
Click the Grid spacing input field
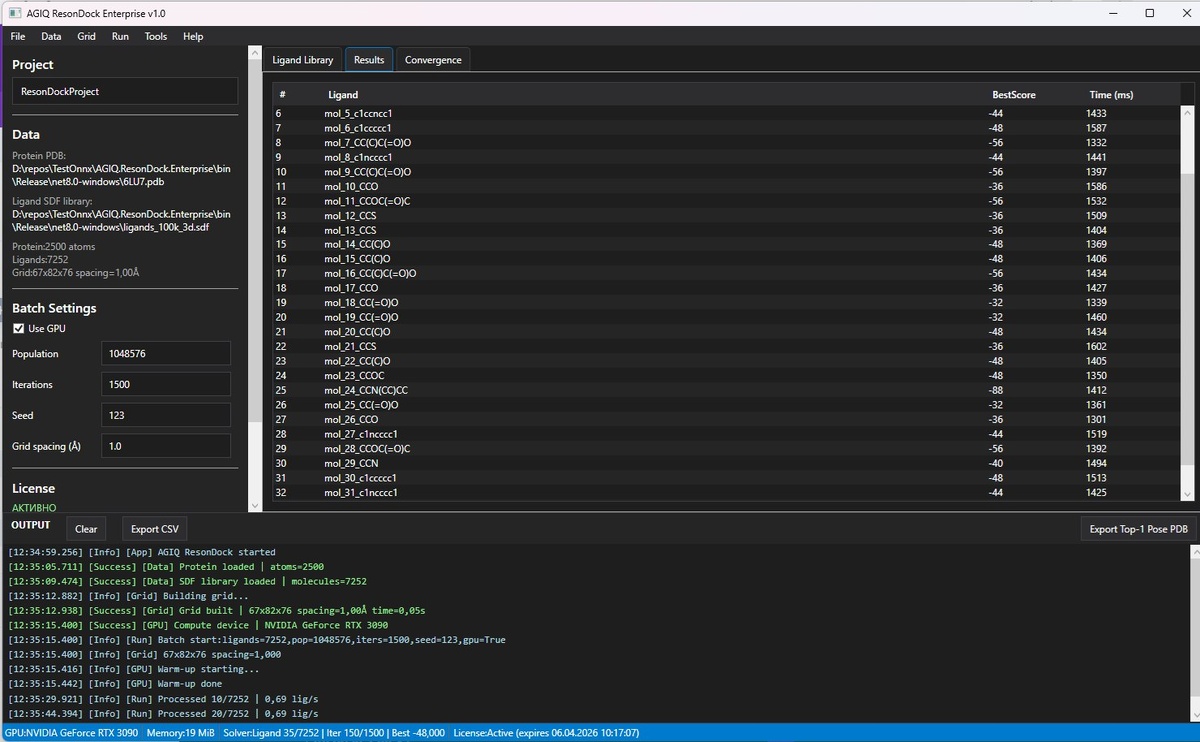pos(166,446)
